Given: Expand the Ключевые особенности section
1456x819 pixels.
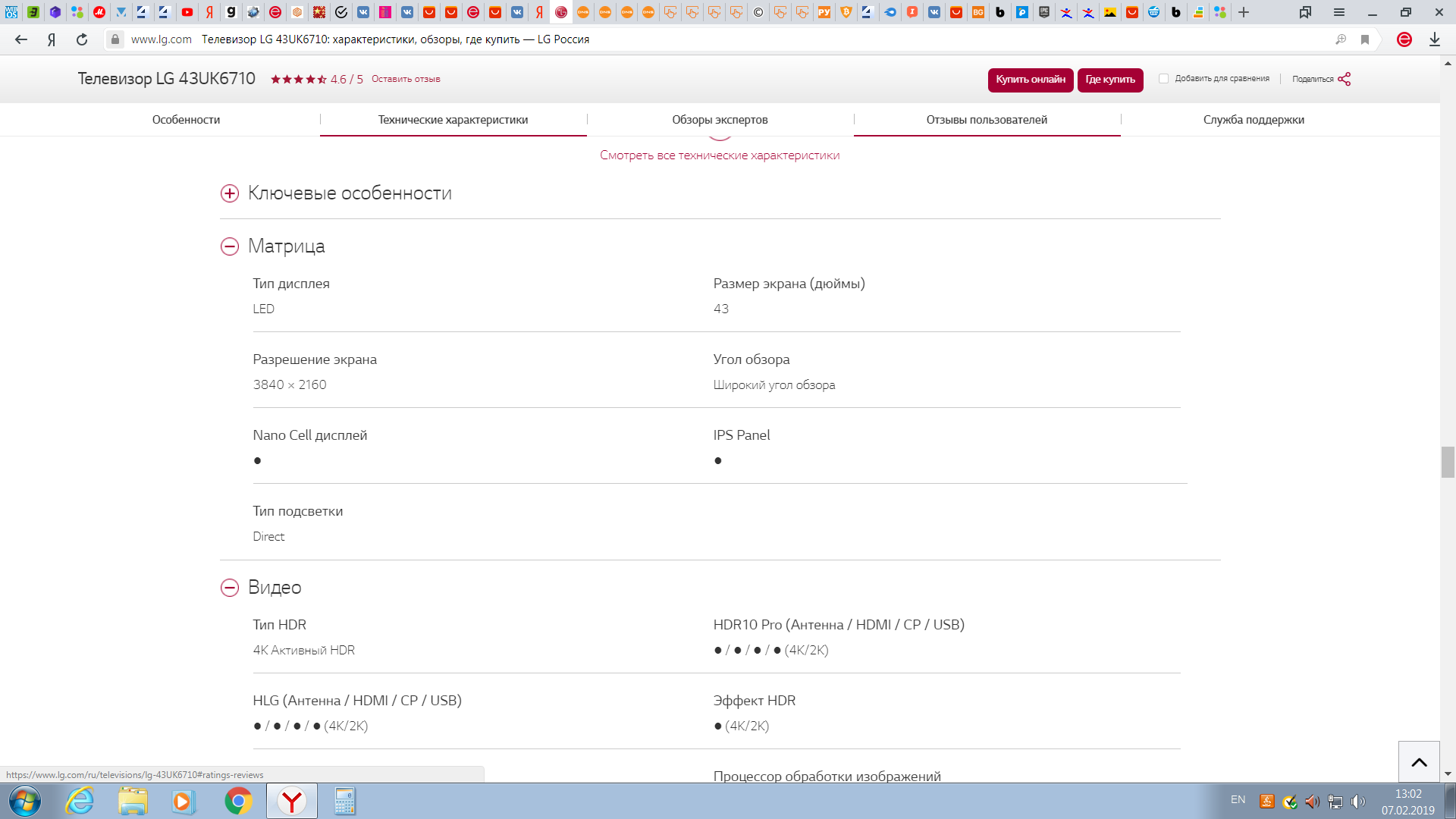Looking at the screenshot, I should tap(230, 193).
